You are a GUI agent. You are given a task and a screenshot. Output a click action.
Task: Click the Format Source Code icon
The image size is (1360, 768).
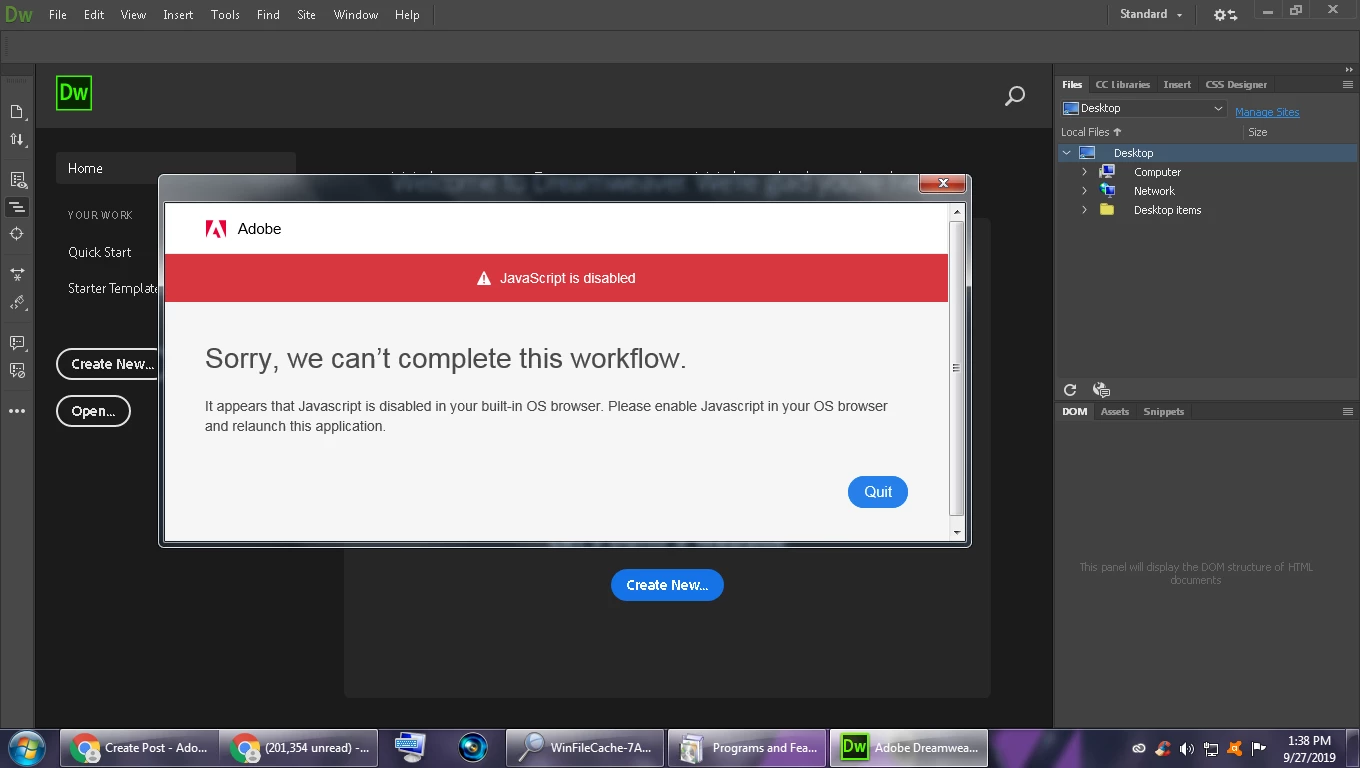pyautogui.click(x=17, y=303)
